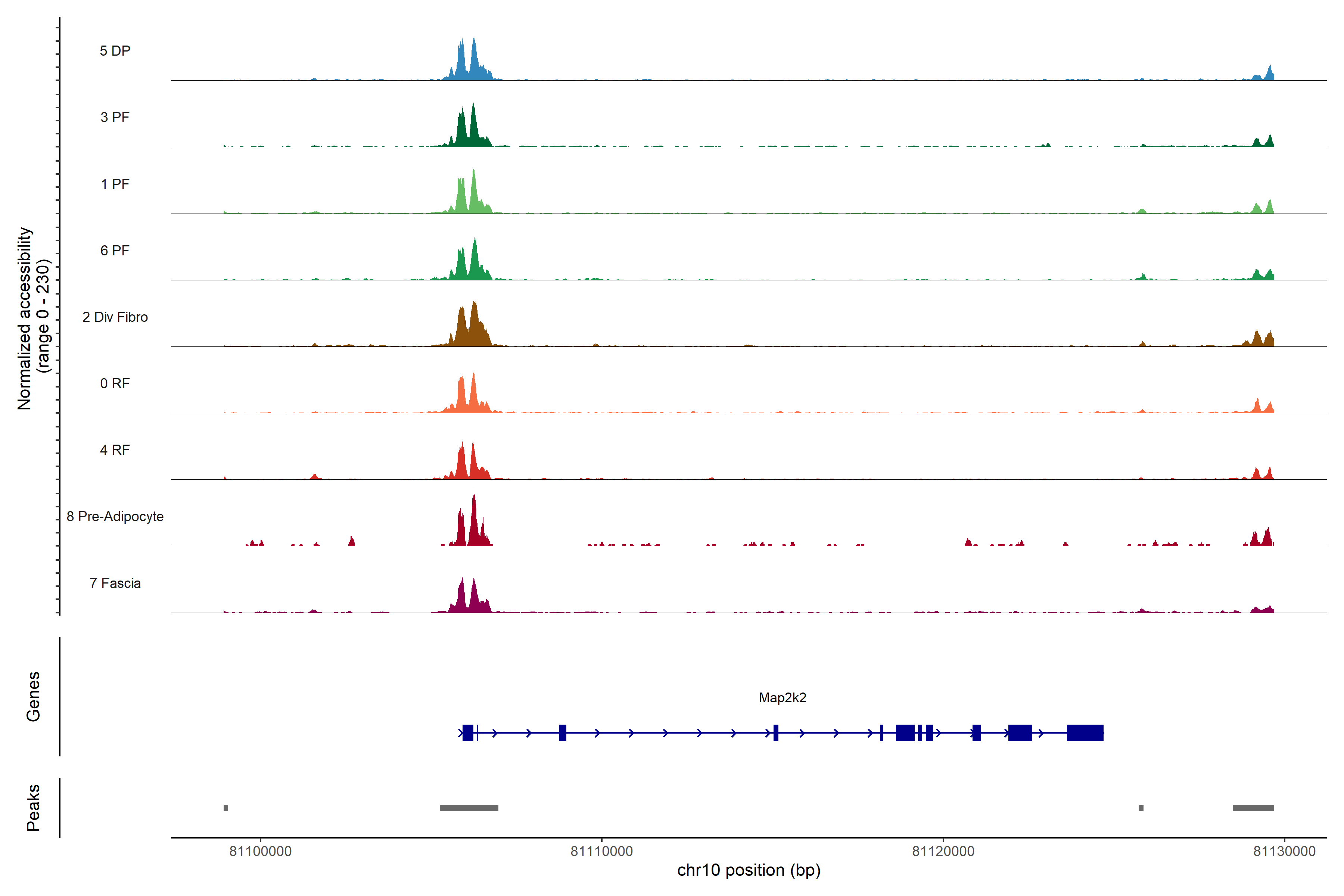The image size is (1344, 896).
Task: Click the Peaks track title
Action: pos(33,808)
